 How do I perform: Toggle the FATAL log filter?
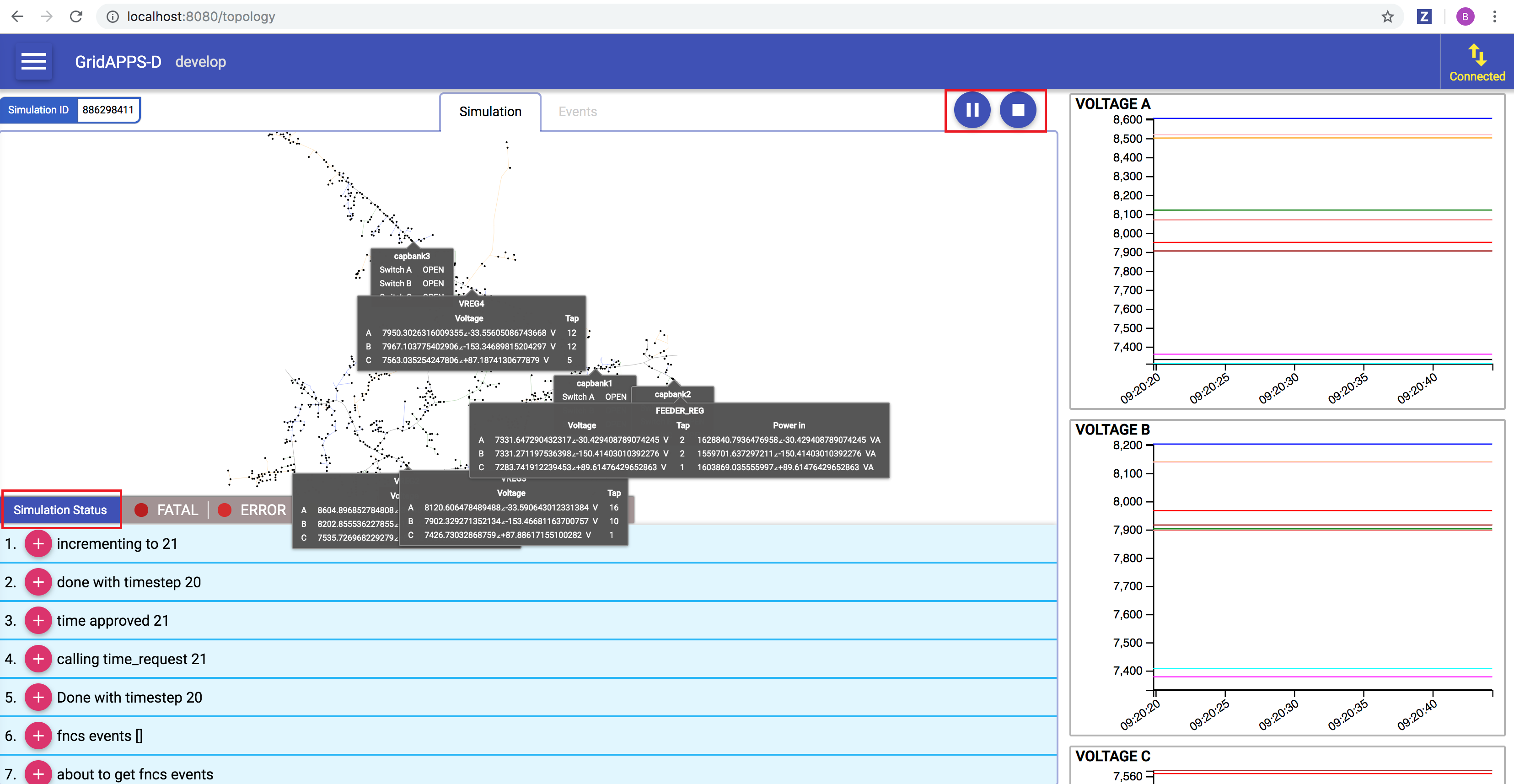pos(166,510)
